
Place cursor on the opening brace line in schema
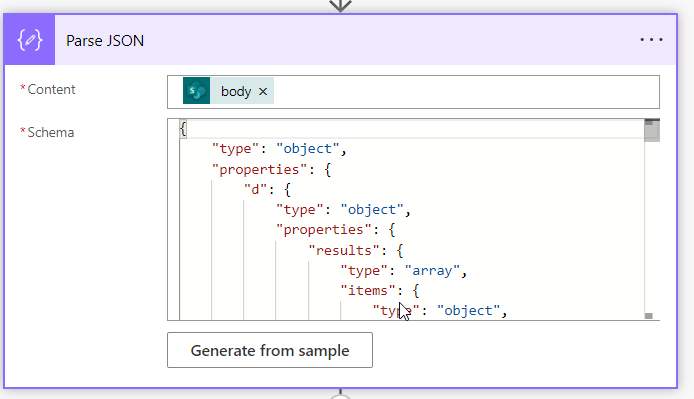click(412, 129)
